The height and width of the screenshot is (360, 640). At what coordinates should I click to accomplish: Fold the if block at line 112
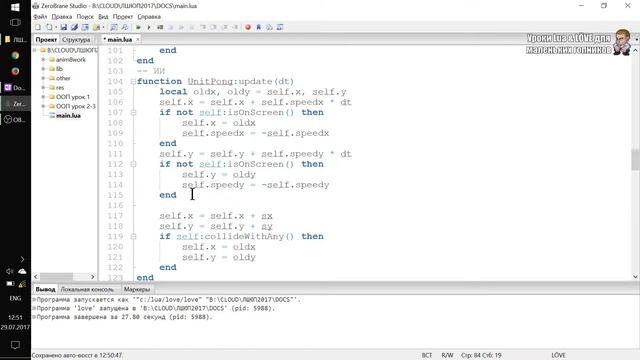[x=133, y=164]
